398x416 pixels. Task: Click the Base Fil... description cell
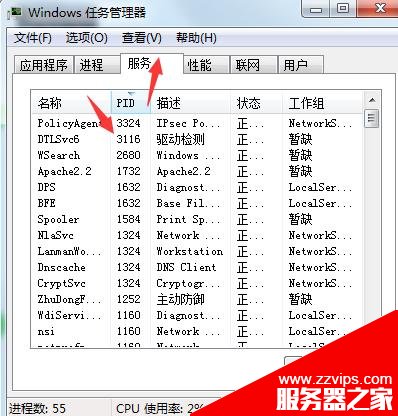tap(188, 203)
